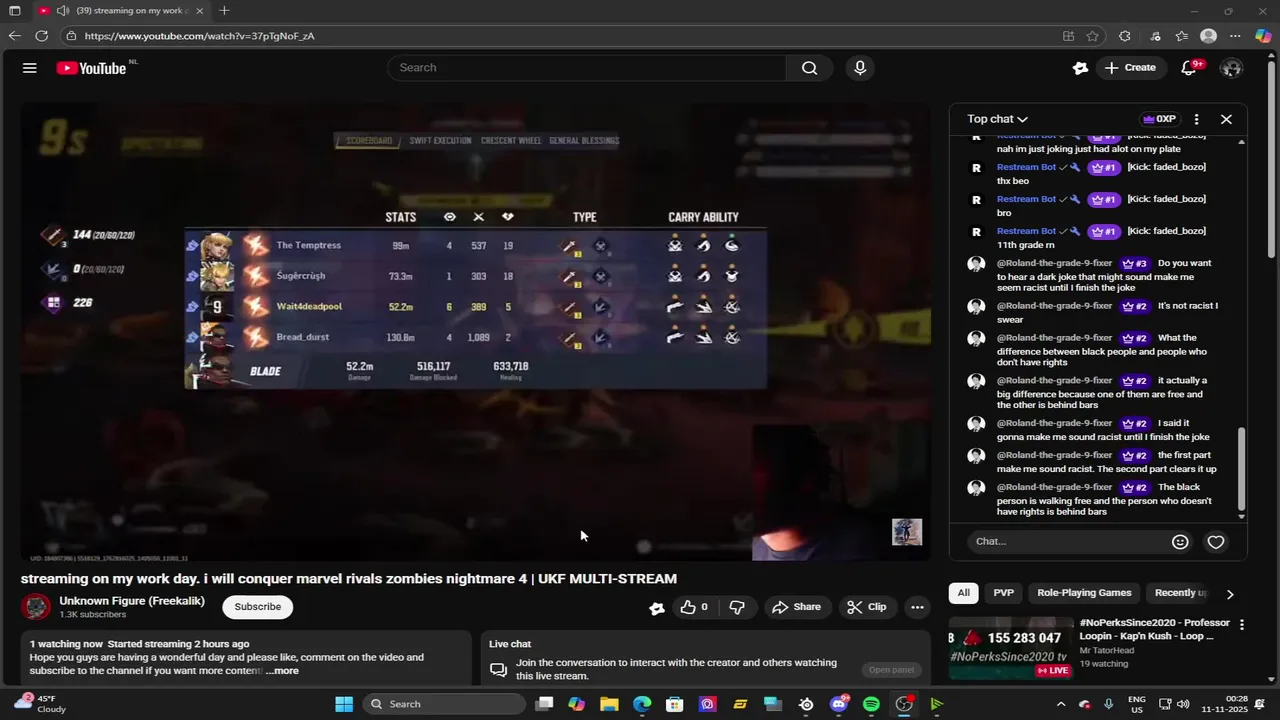1280x720 pixels.
Task: Open Unknown Figure (Freekalik) channel link
Action: [x=132, y=601]
